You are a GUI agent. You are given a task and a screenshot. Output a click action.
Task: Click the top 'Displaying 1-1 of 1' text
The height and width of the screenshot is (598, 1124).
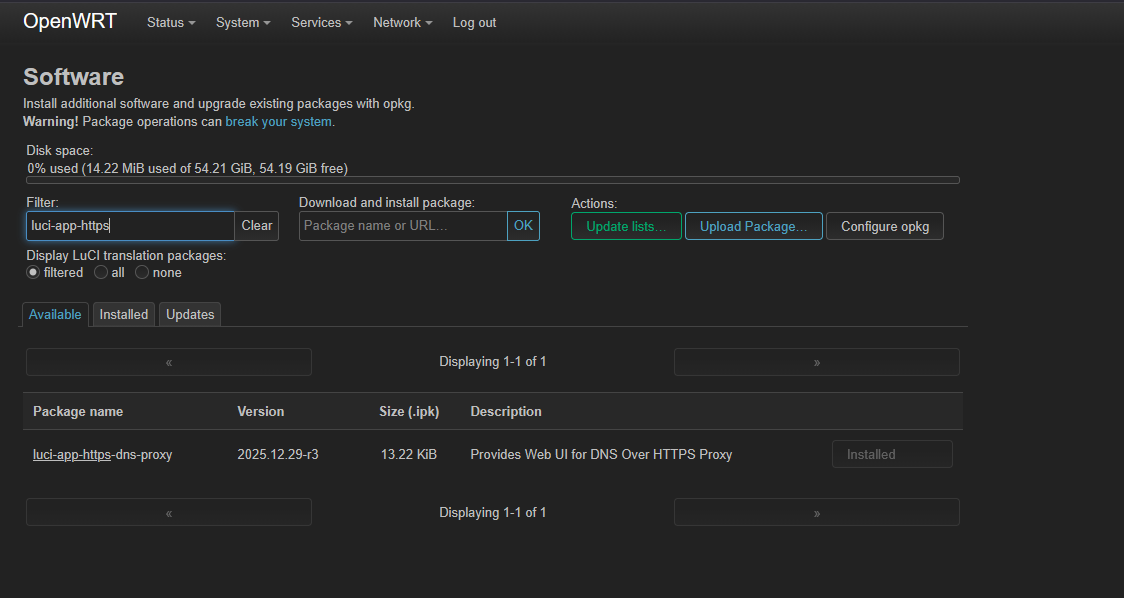pyautogui.click(x=492, y=362)
